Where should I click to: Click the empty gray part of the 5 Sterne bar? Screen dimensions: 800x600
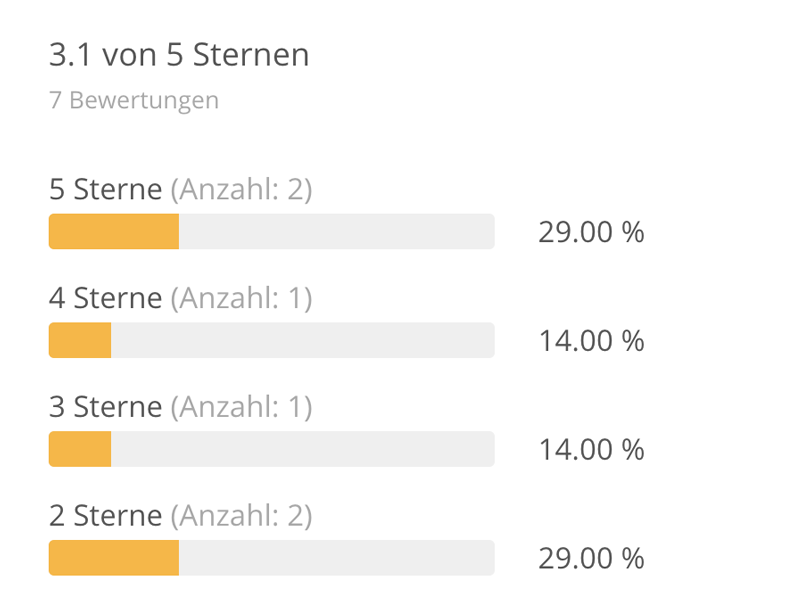(337, 232)
